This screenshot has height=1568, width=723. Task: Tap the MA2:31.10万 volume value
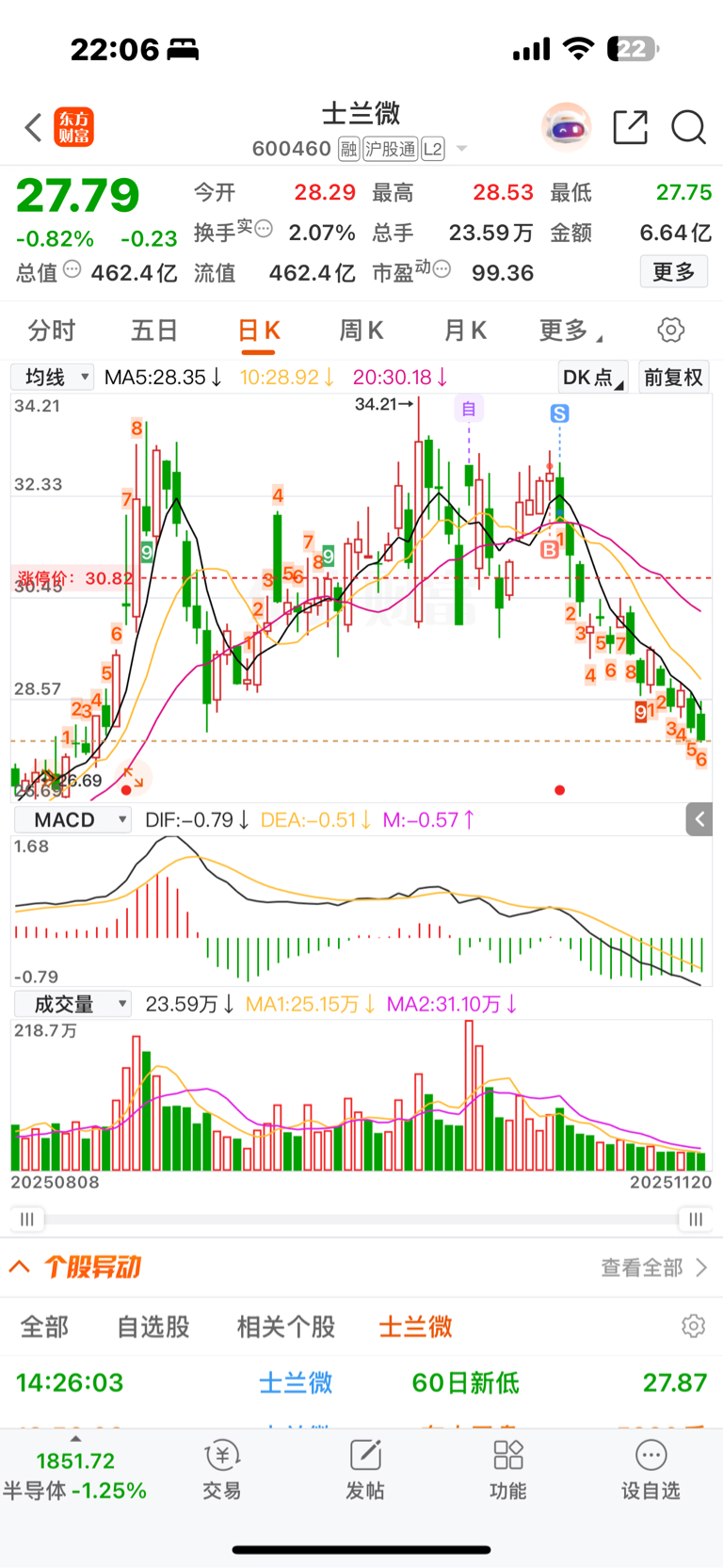pyautogui.click(x=452, y=1004)
